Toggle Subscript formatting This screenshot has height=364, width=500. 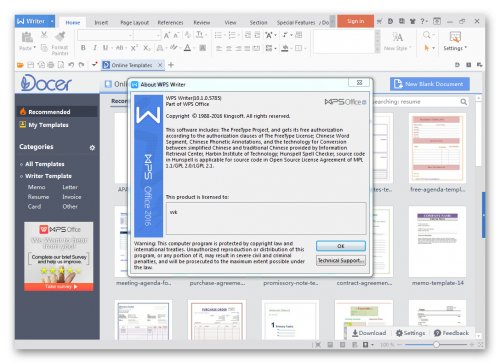(147, 48)
